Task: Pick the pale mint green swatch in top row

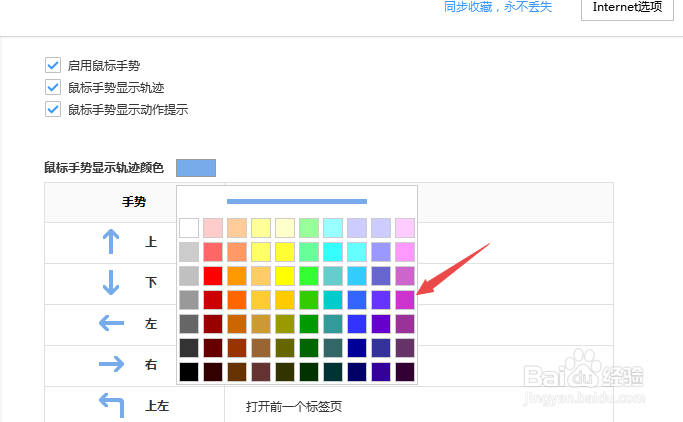Action: click(309, 228)
